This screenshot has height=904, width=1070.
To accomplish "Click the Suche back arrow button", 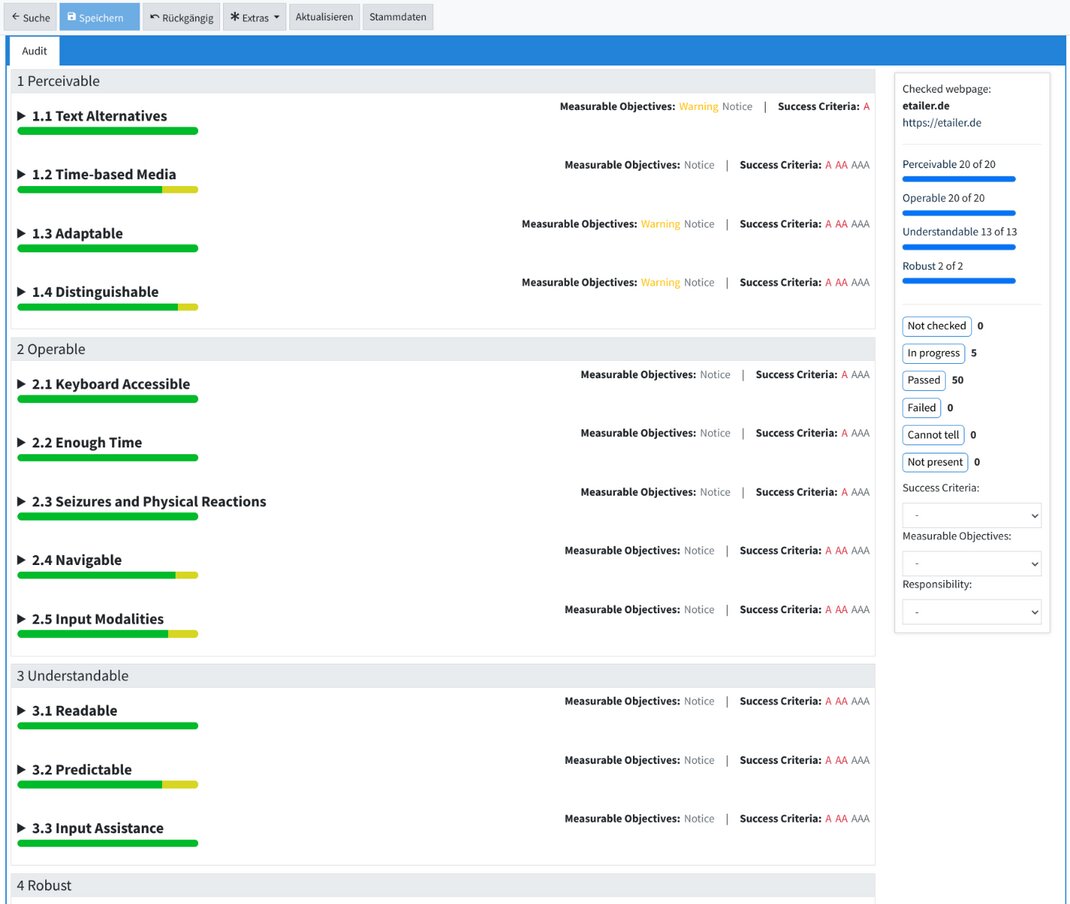I will [x=31, y=17].
